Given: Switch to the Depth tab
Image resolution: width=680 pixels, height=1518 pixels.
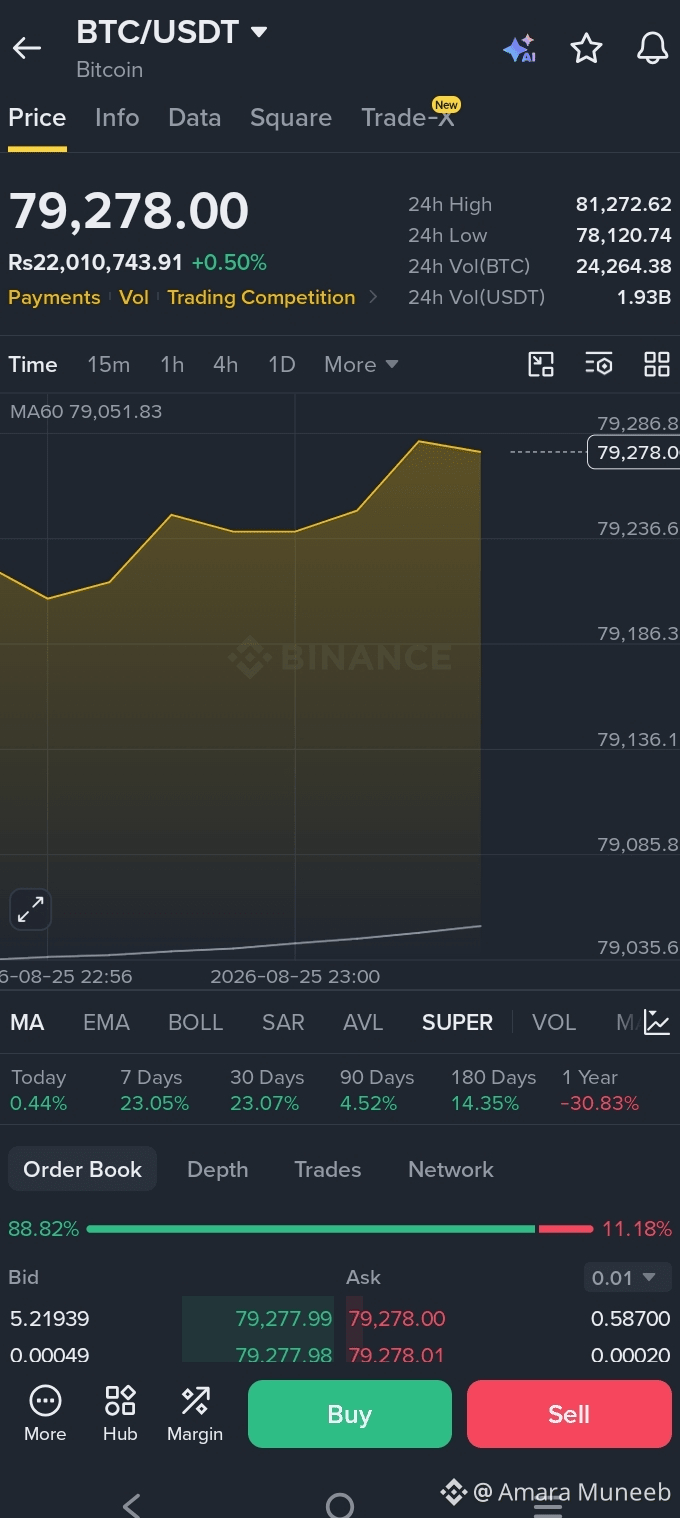Looking at the screenshot, I should click(217, 1169).
